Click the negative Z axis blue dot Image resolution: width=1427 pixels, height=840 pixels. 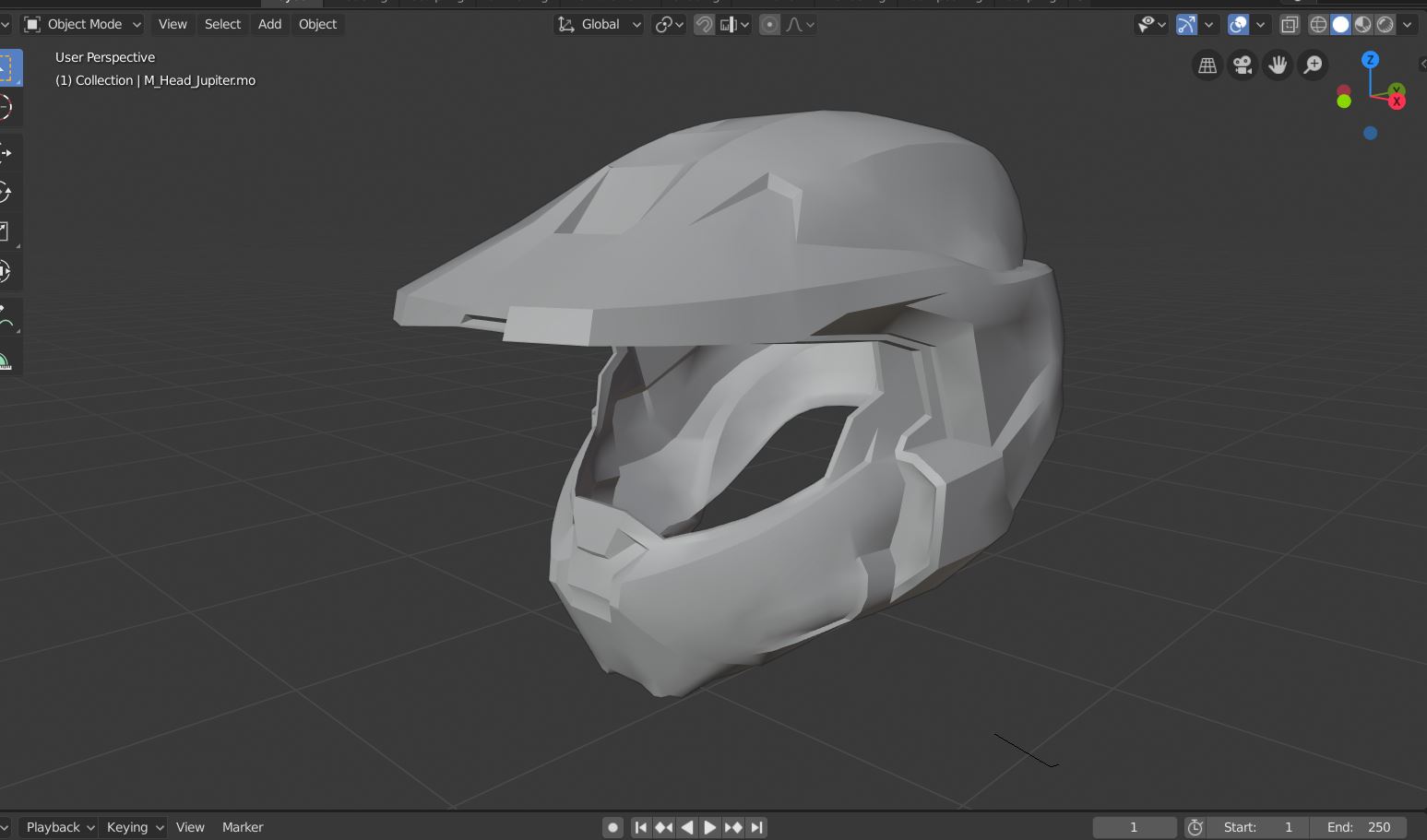1371,133
